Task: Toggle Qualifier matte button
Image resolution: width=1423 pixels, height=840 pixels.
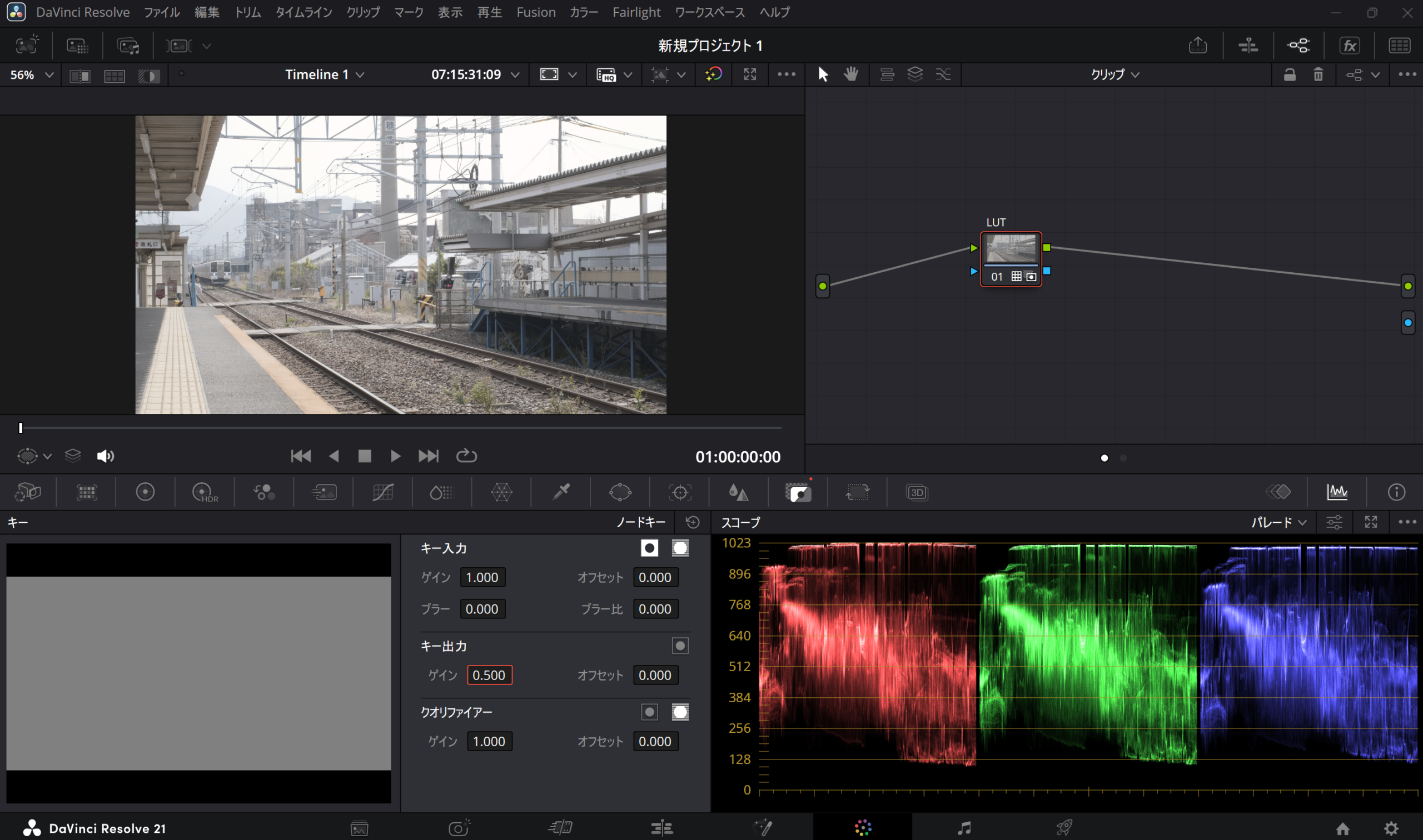Action: pos(680,712)
